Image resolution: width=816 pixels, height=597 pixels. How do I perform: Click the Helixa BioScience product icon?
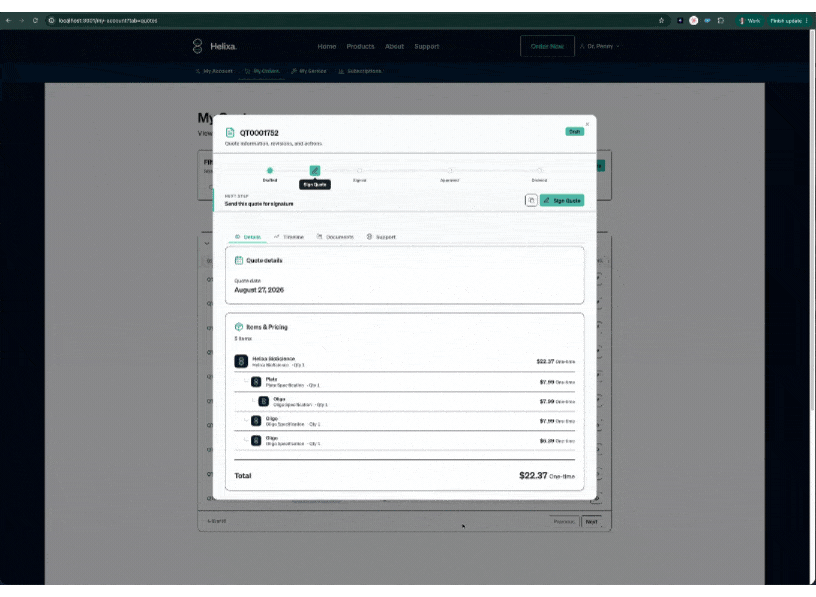pos(241,361)
